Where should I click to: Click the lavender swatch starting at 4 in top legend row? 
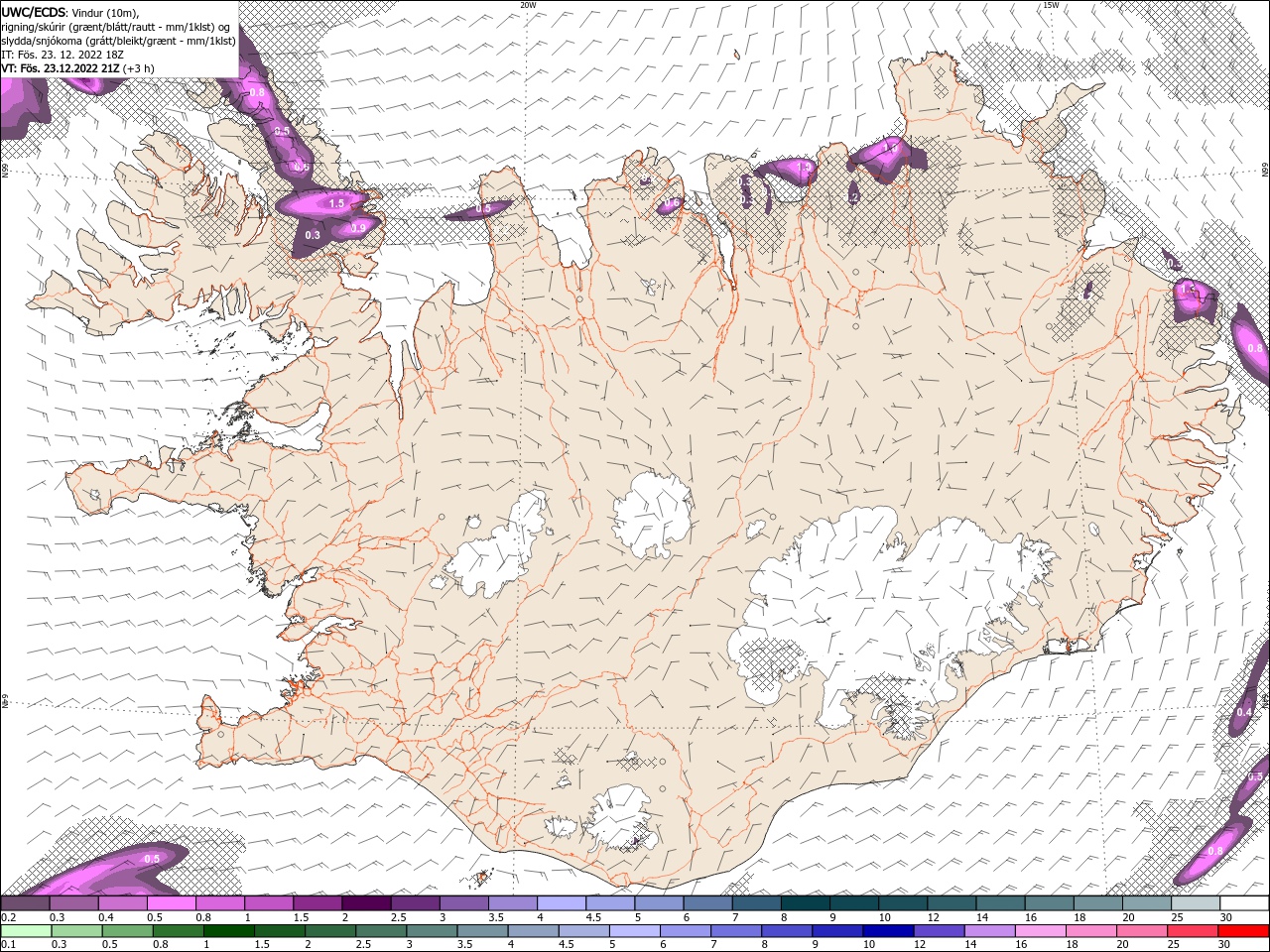pyautogui.click(x=562, y=903)
